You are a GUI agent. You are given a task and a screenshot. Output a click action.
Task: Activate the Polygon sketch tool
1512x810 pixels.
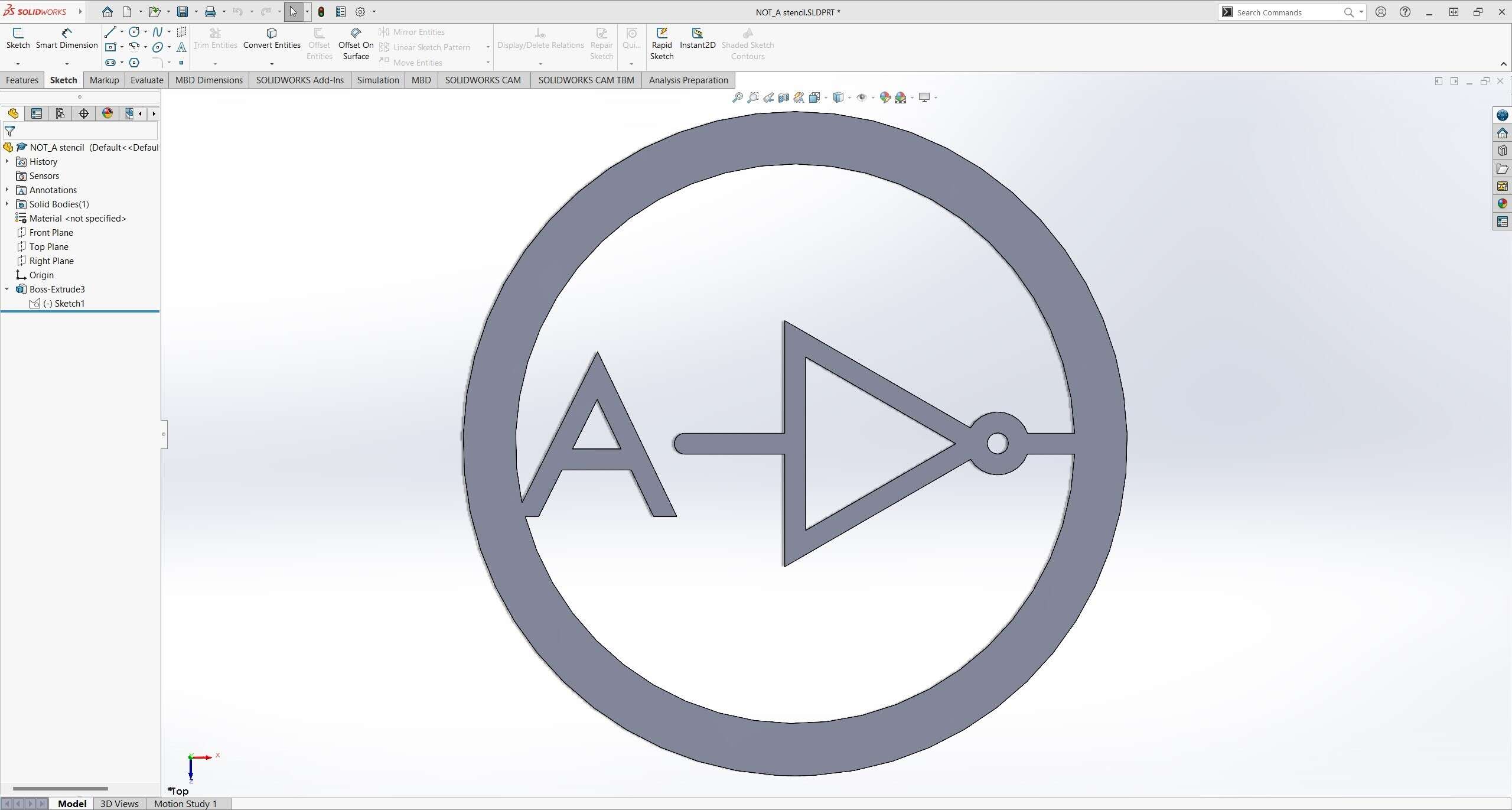[x=134, y=63]
